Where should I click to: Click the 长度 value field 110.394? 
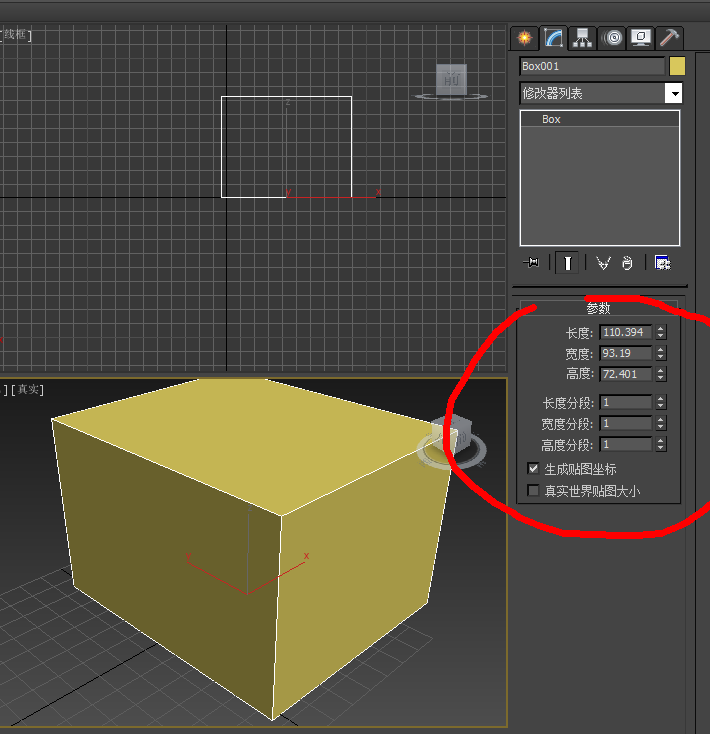(x=625, y=332)
